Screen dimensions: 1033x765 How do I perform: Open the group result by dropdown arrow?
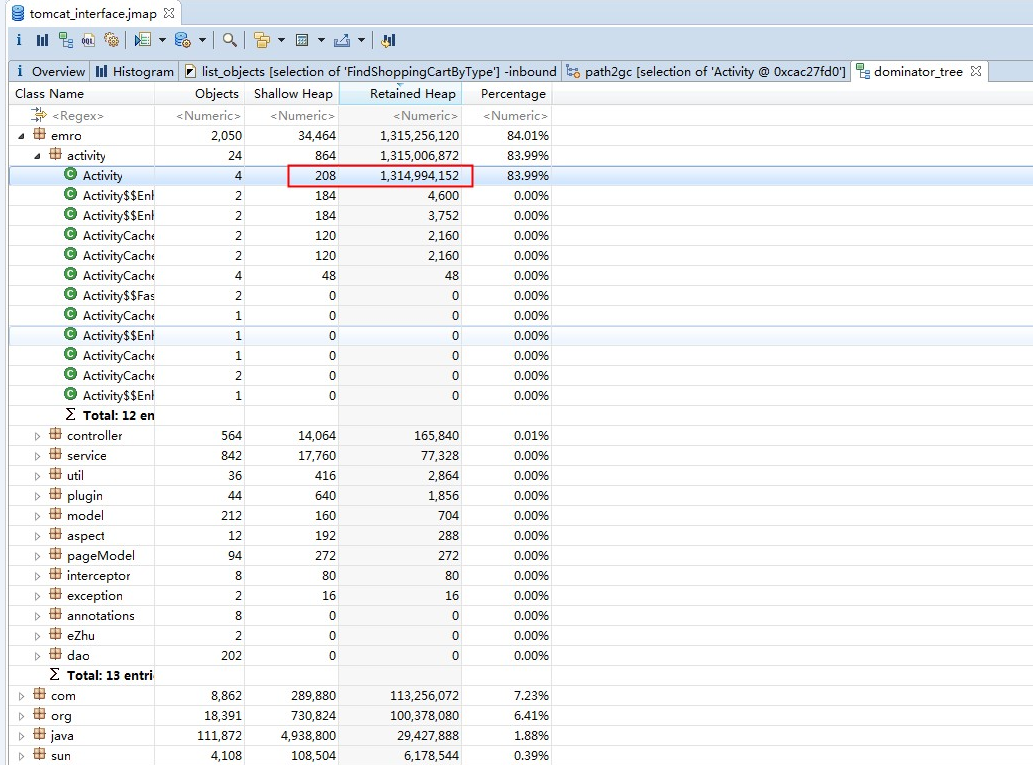[x=281, y=40]
